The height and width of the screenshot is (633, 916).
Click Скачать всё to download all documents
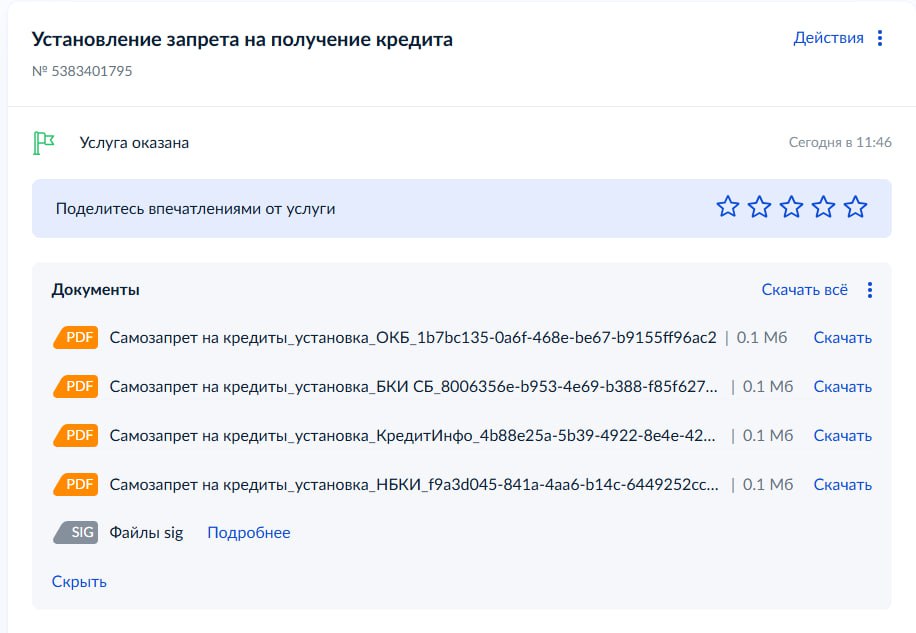point(804,290)
